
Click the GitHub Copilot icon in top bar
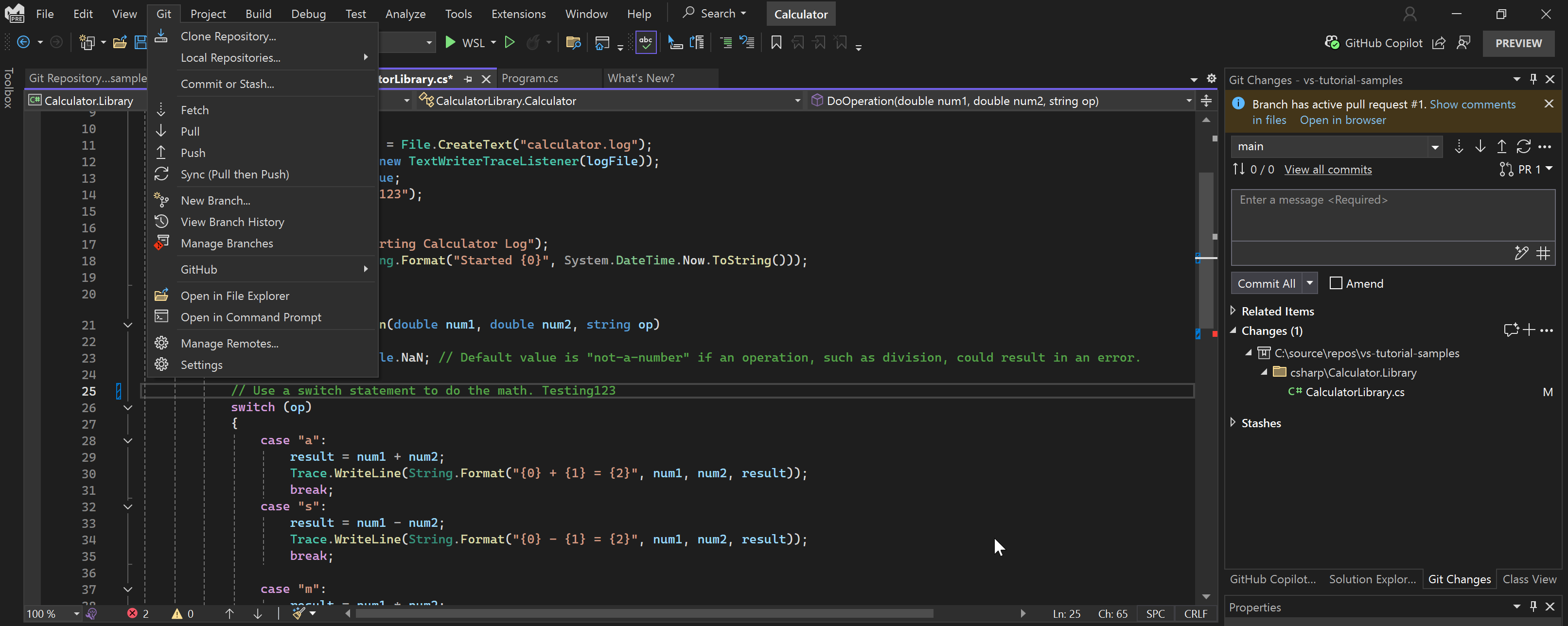tap(1332, 43)
